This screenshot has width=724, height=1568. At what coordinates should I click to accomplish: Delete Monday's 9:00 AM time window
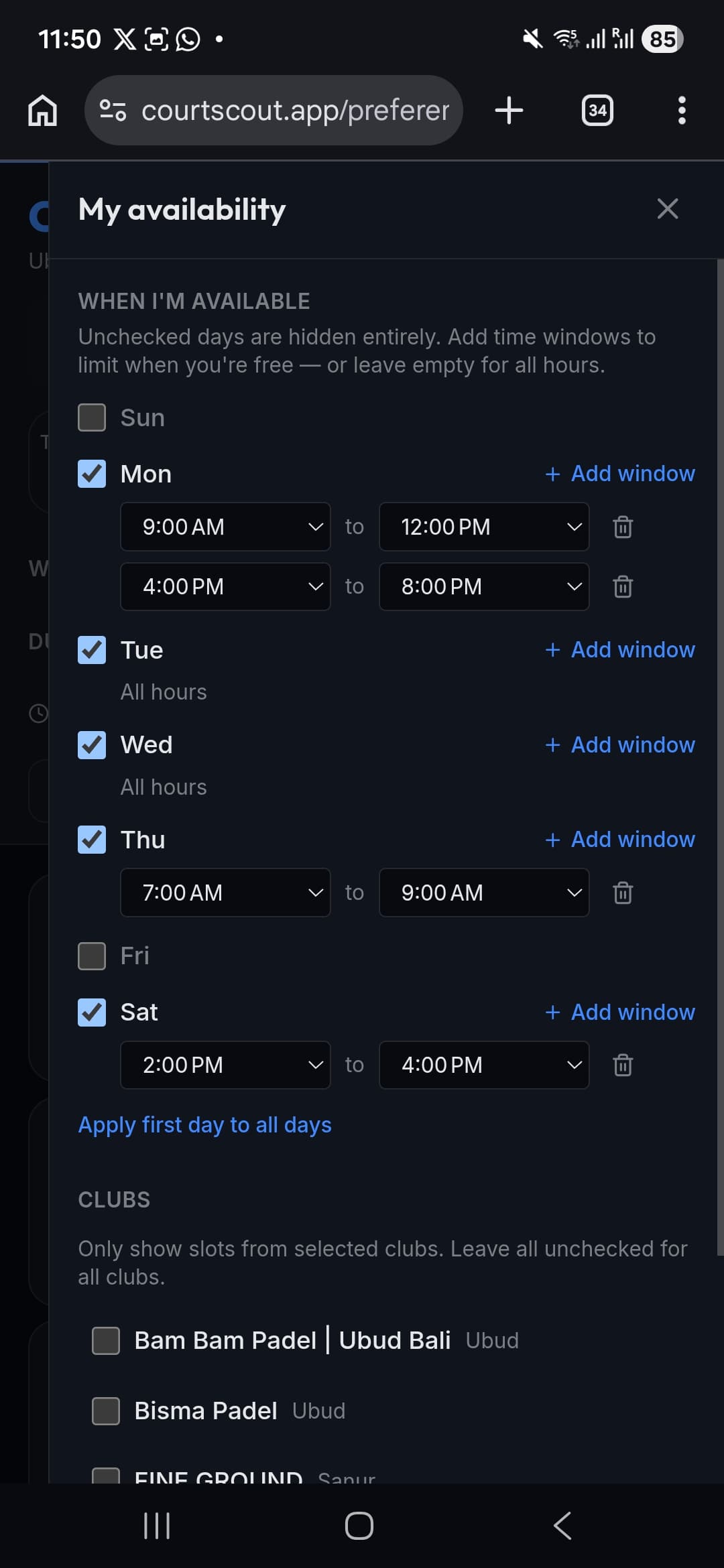(622, 527)
